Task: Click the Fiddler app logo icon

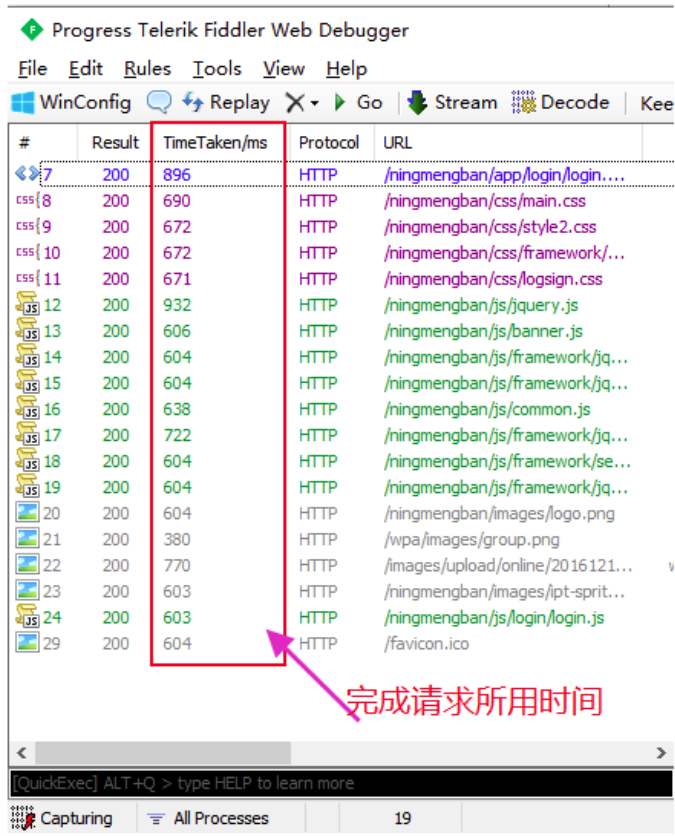Action: coord(31,30)
